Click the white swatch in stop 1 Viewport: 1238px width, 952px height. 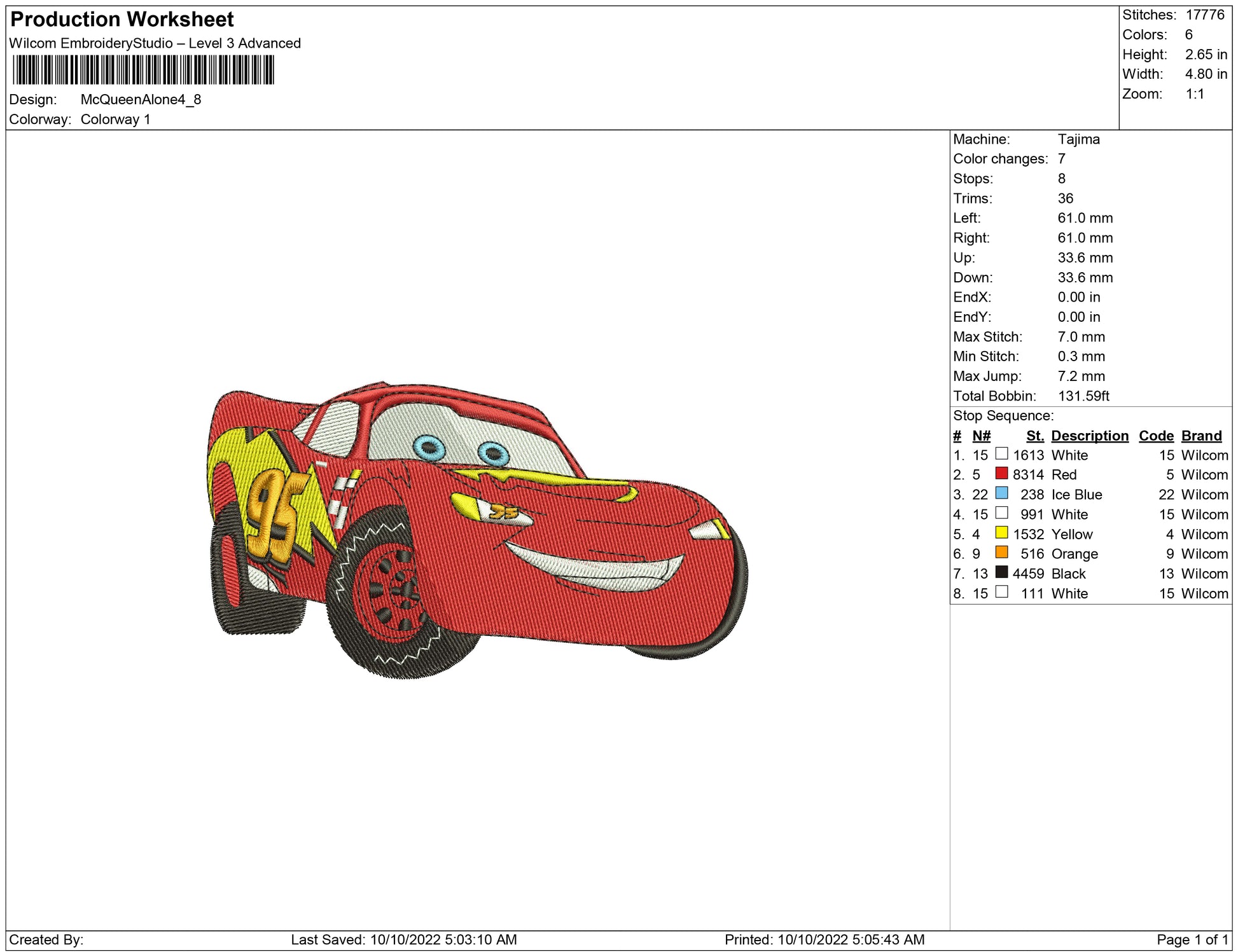pos(1001,453)
